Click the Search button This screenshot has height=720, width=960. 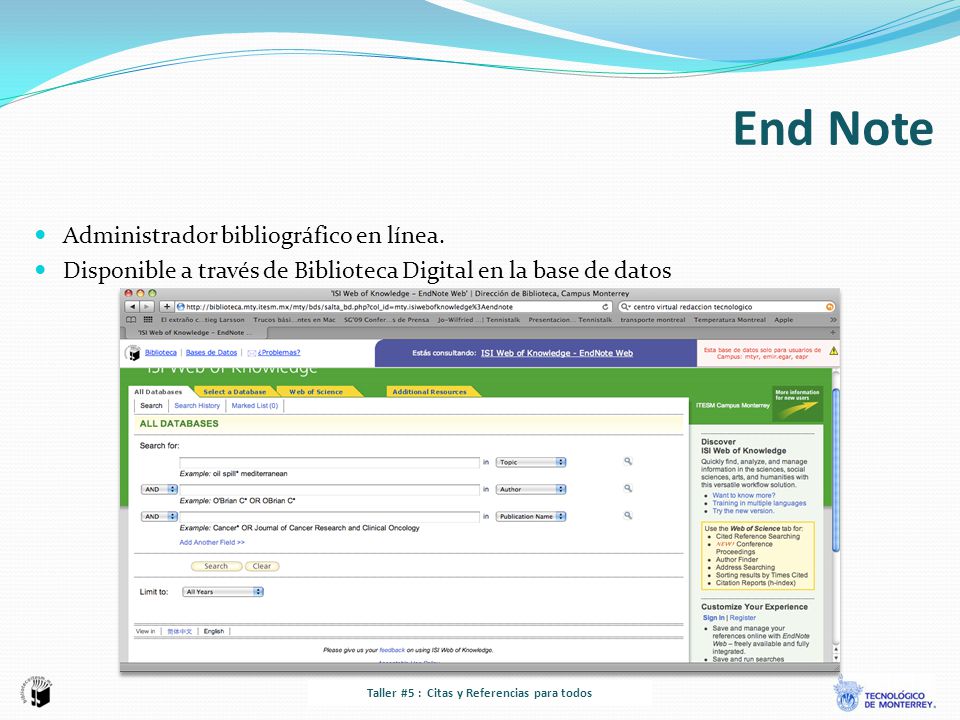(216, 566)
